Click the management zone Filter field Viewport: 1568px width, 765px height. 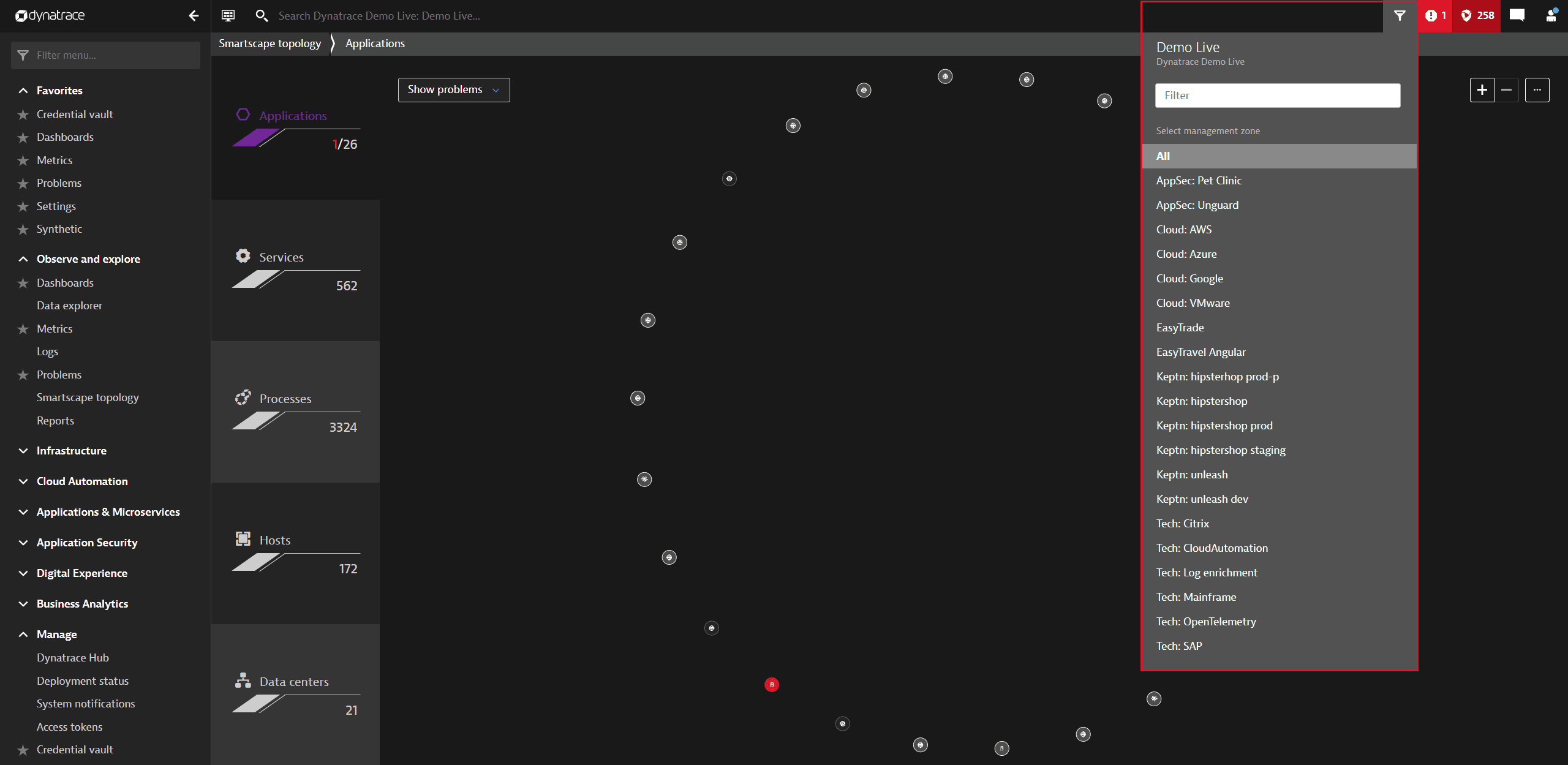click(x=1278, y=96)
